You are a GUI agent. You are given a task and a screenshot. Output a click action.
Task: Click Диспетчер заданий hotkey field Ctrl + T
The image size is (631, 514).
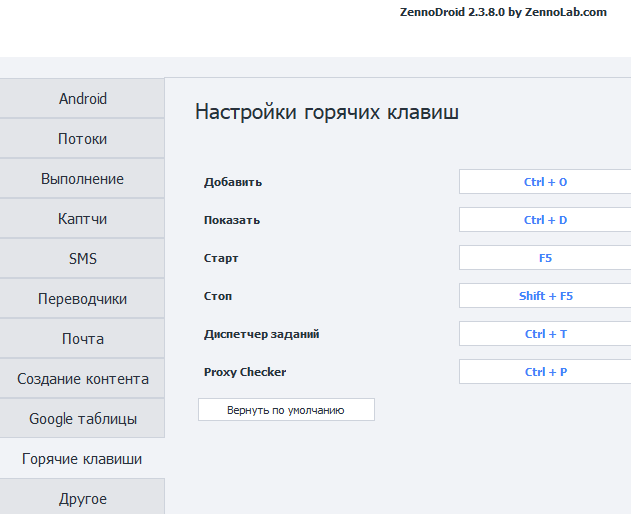pos(545,334)
